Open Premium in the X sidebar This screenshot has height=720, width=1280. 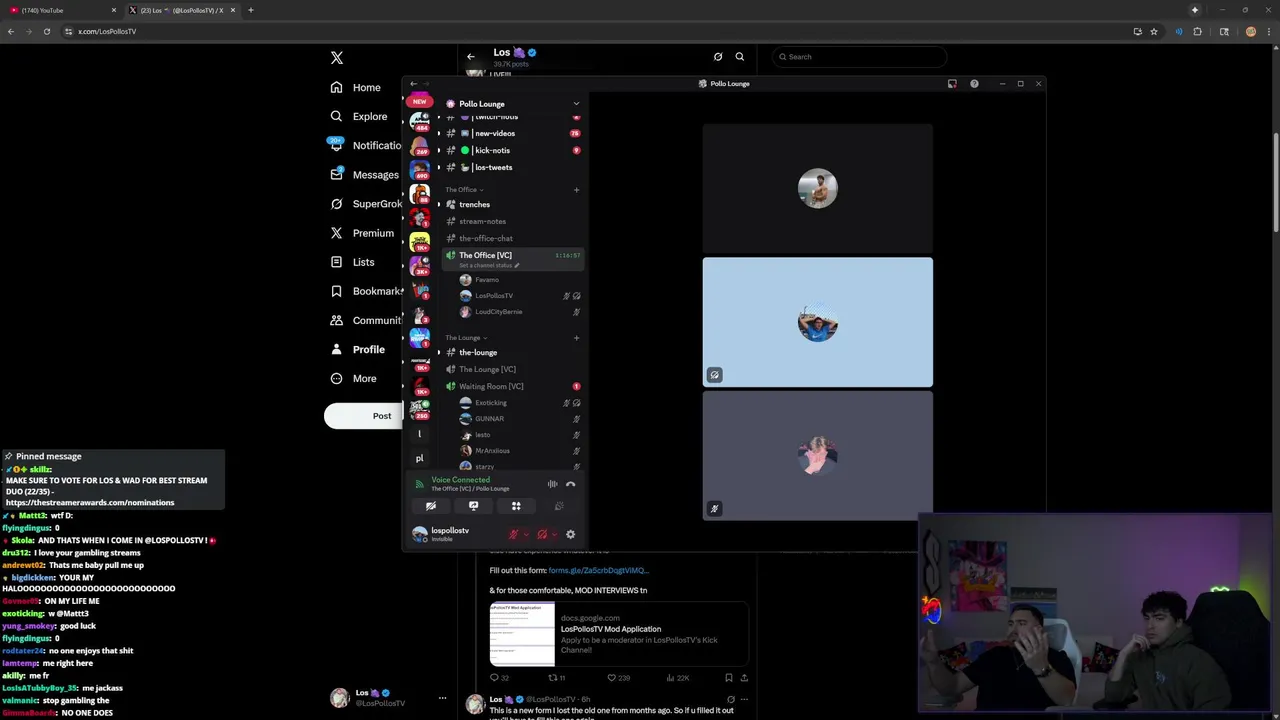tap(361, 233)
